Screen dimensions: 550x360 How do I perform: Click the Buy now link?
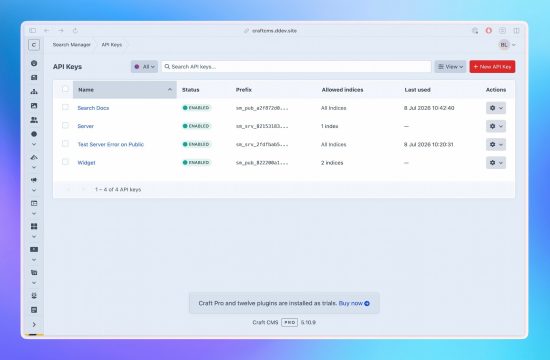pyautogui.click(x=354, y=303)
